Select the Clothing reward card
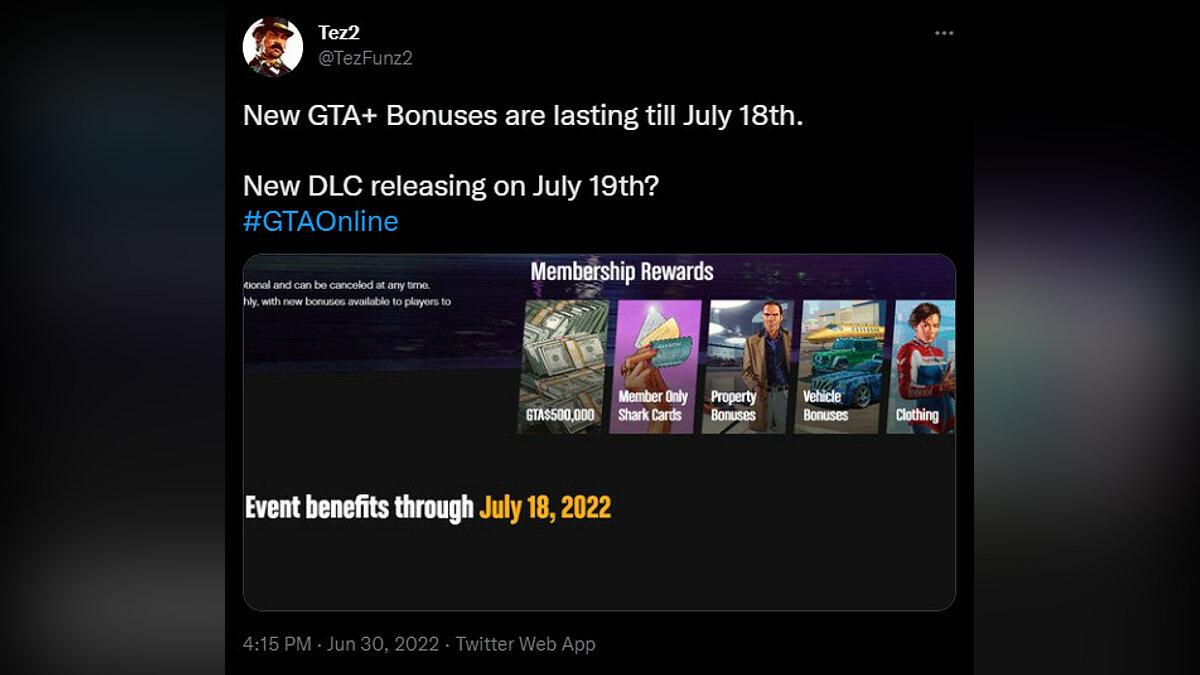 point(920,367)
